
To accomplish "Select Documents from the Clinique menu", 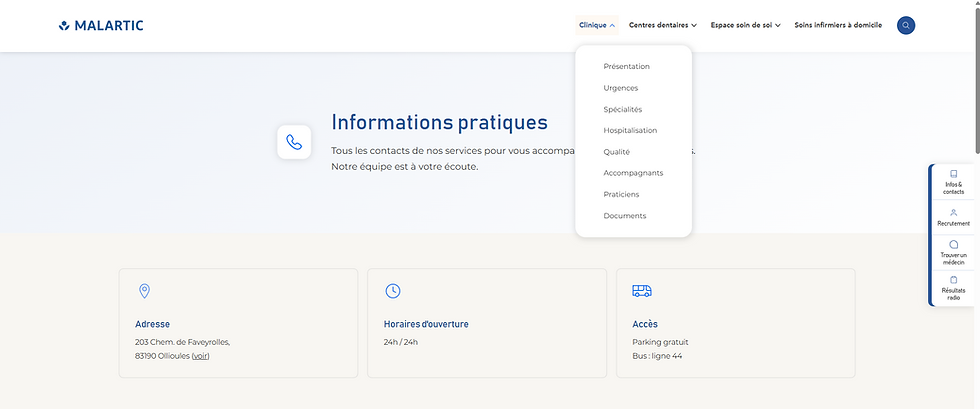I will 625,216.
